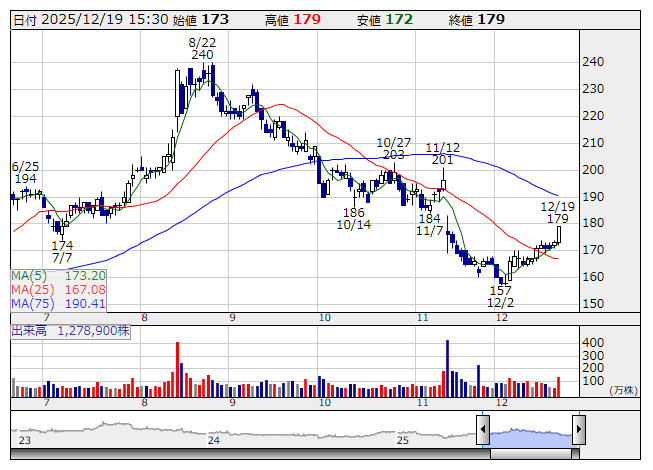Click the 12/19 179 latest price annotation
Viewport: 653px width, 470px height.
(x=558, y=212)
